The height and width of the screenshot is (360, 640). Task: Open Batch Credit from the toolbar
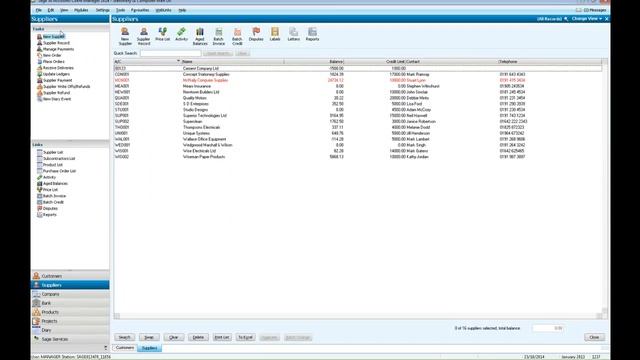(x=237, y=36)
